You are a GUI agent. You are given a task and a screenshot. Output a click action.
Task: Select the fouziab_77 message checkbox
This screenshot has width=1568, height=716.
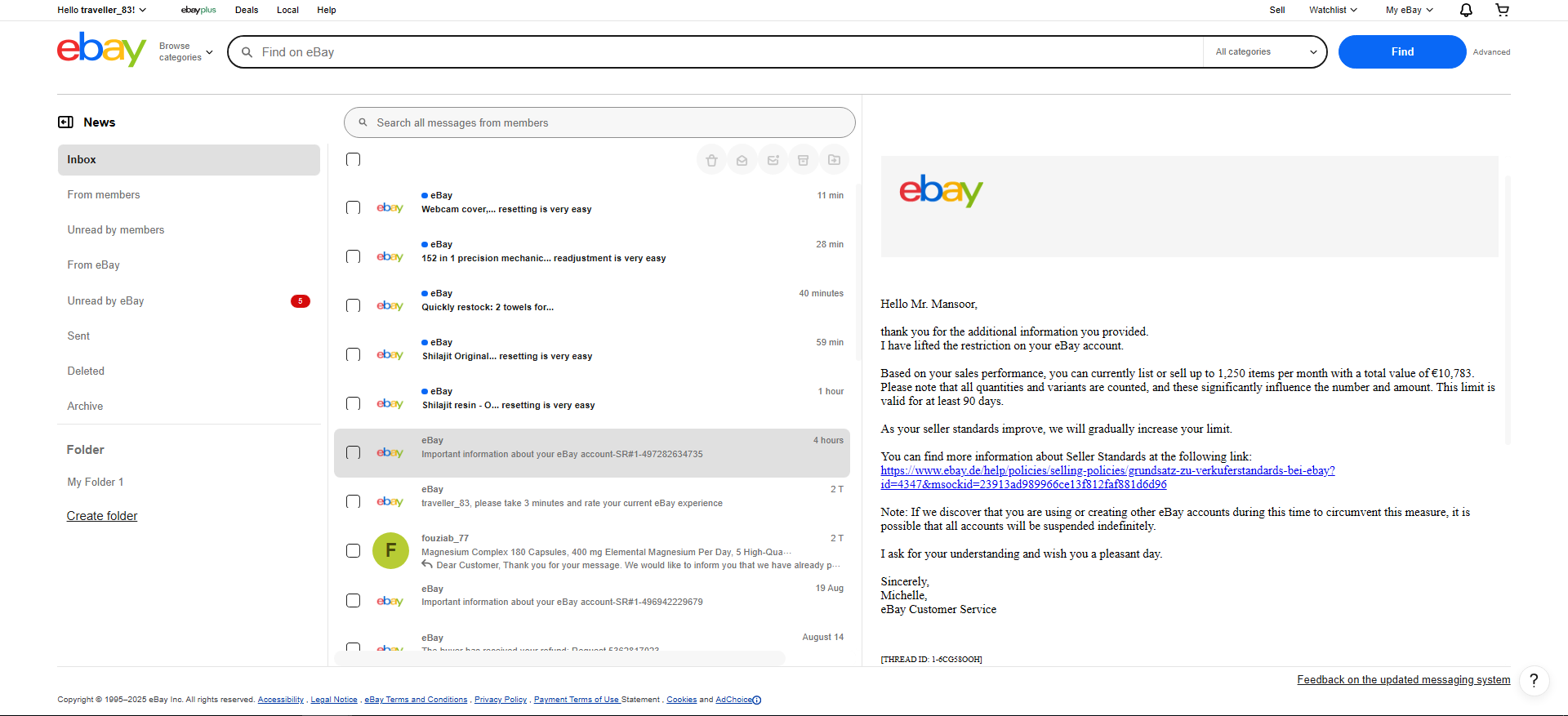click(x=353, y=551)
